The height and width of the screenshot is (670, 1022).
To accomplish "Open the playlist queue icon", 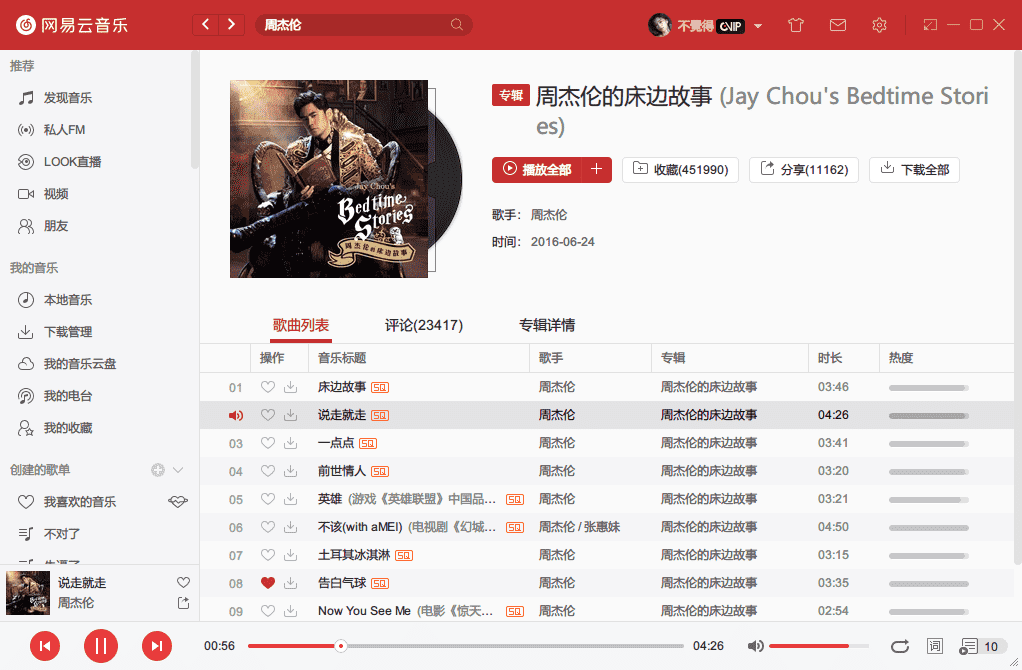I will [969, 646].
